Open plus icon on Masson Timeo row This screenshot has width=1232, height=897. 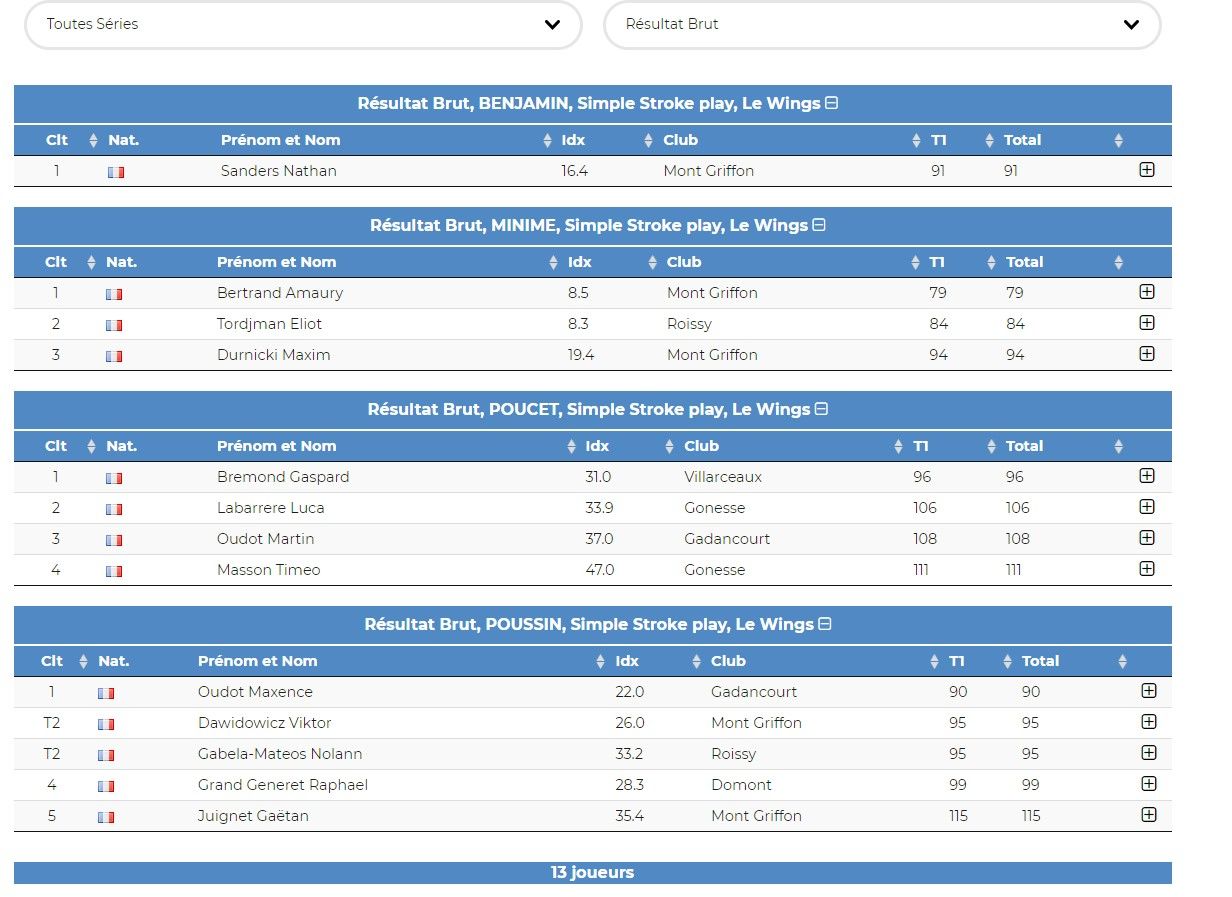pos(1147,569)
